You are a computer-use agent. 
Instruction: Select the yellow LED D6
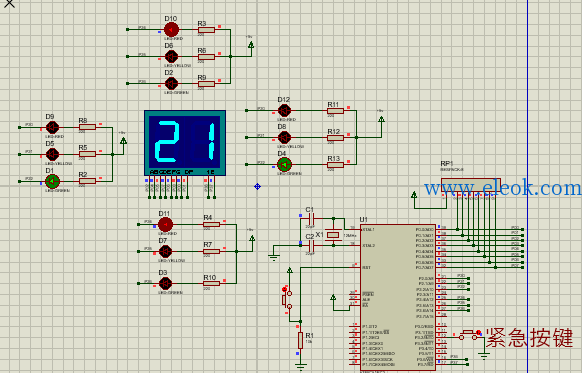(x=171, y=56)
